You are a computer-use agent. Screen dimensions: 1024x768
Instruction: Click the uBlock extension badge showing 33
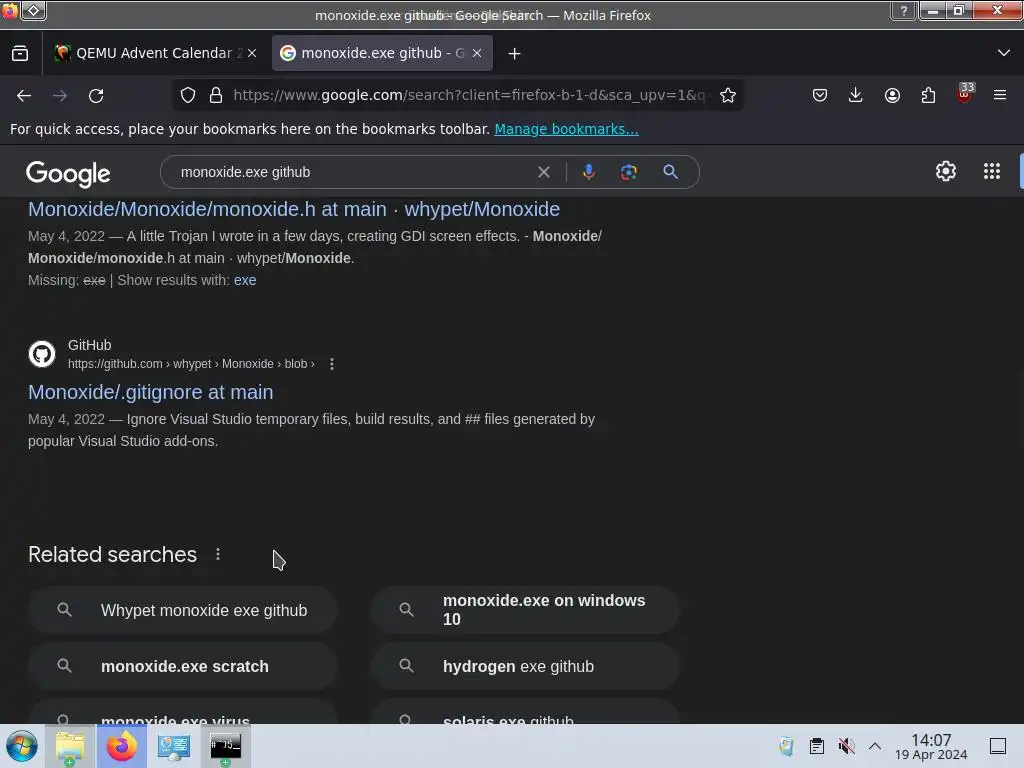point(965,93)
